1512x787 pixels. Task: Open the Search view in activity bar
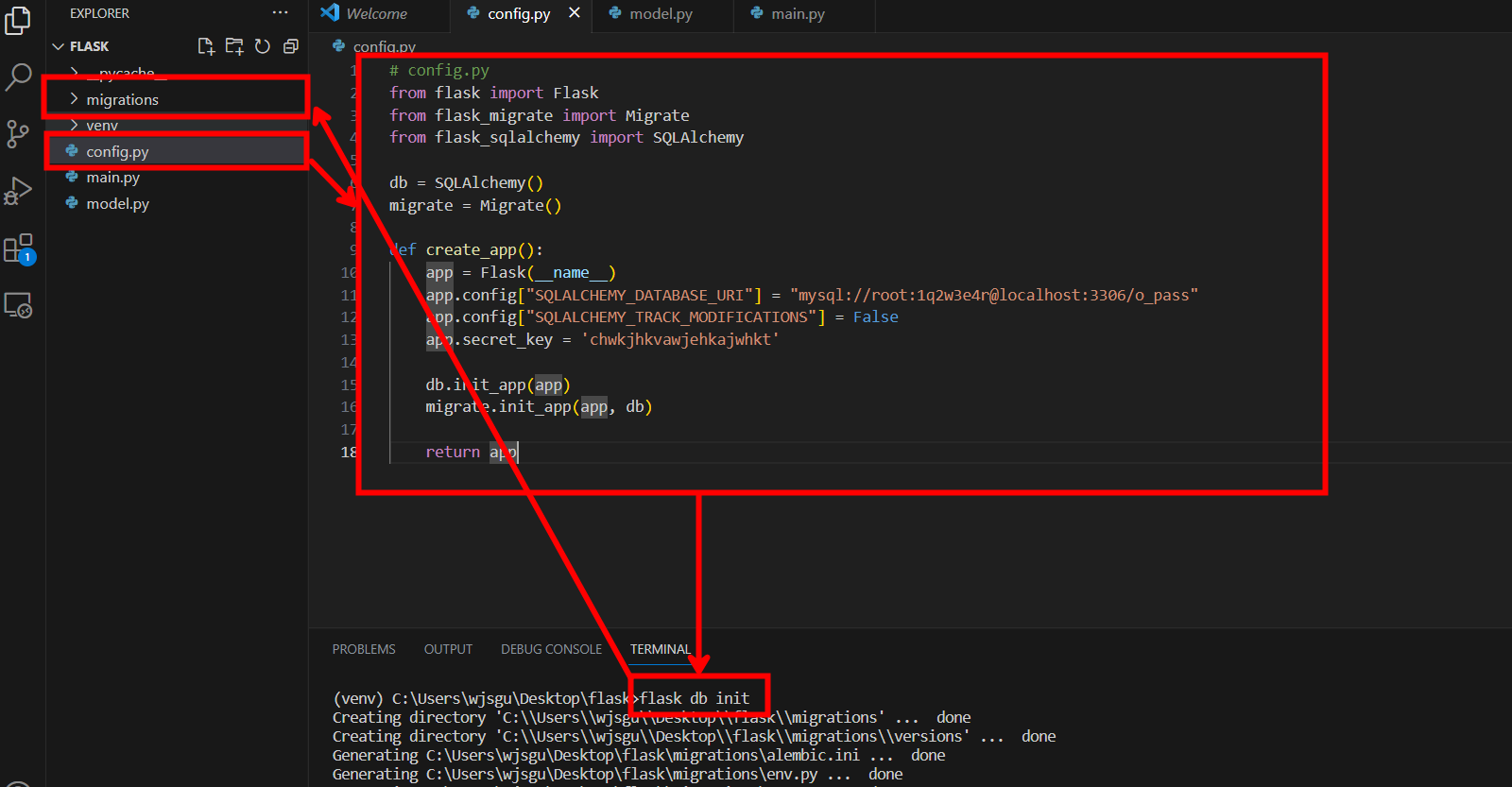click(18, 77)
